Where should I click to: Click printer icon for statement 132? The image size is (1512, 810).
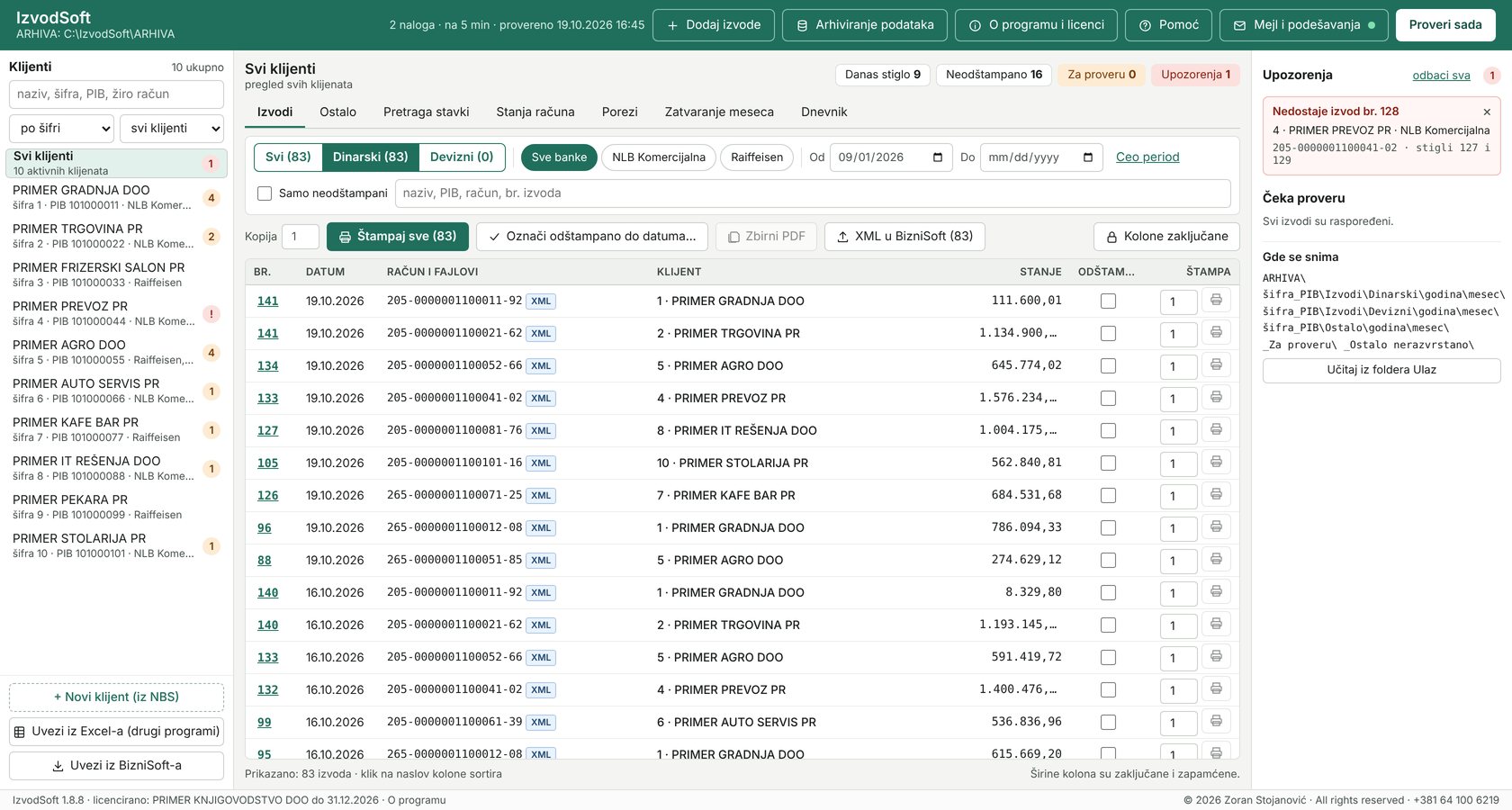point(1216,688)
